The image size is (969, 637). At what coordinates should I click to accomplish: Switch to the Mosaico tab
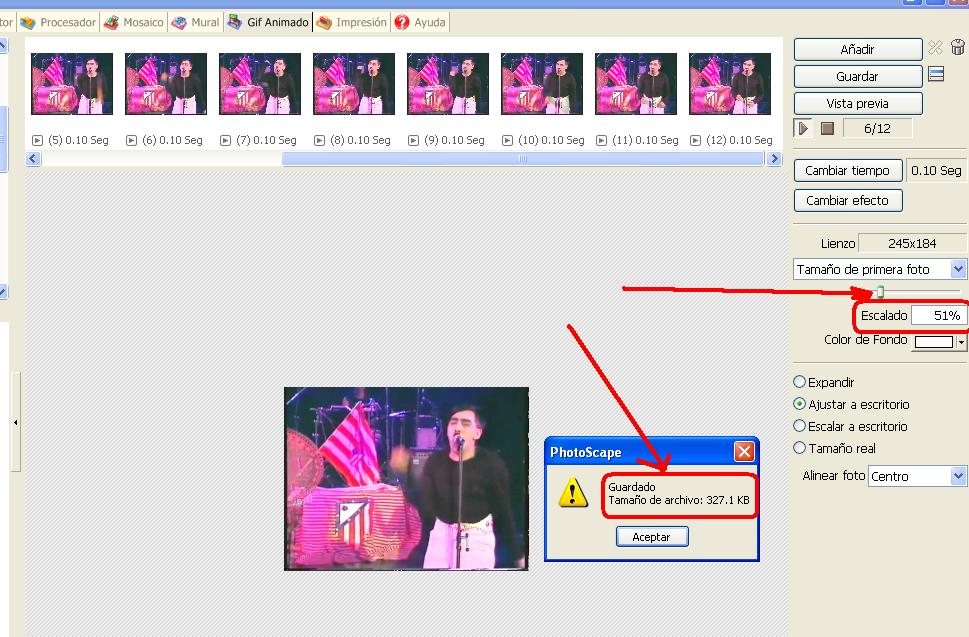click(134, 23)
